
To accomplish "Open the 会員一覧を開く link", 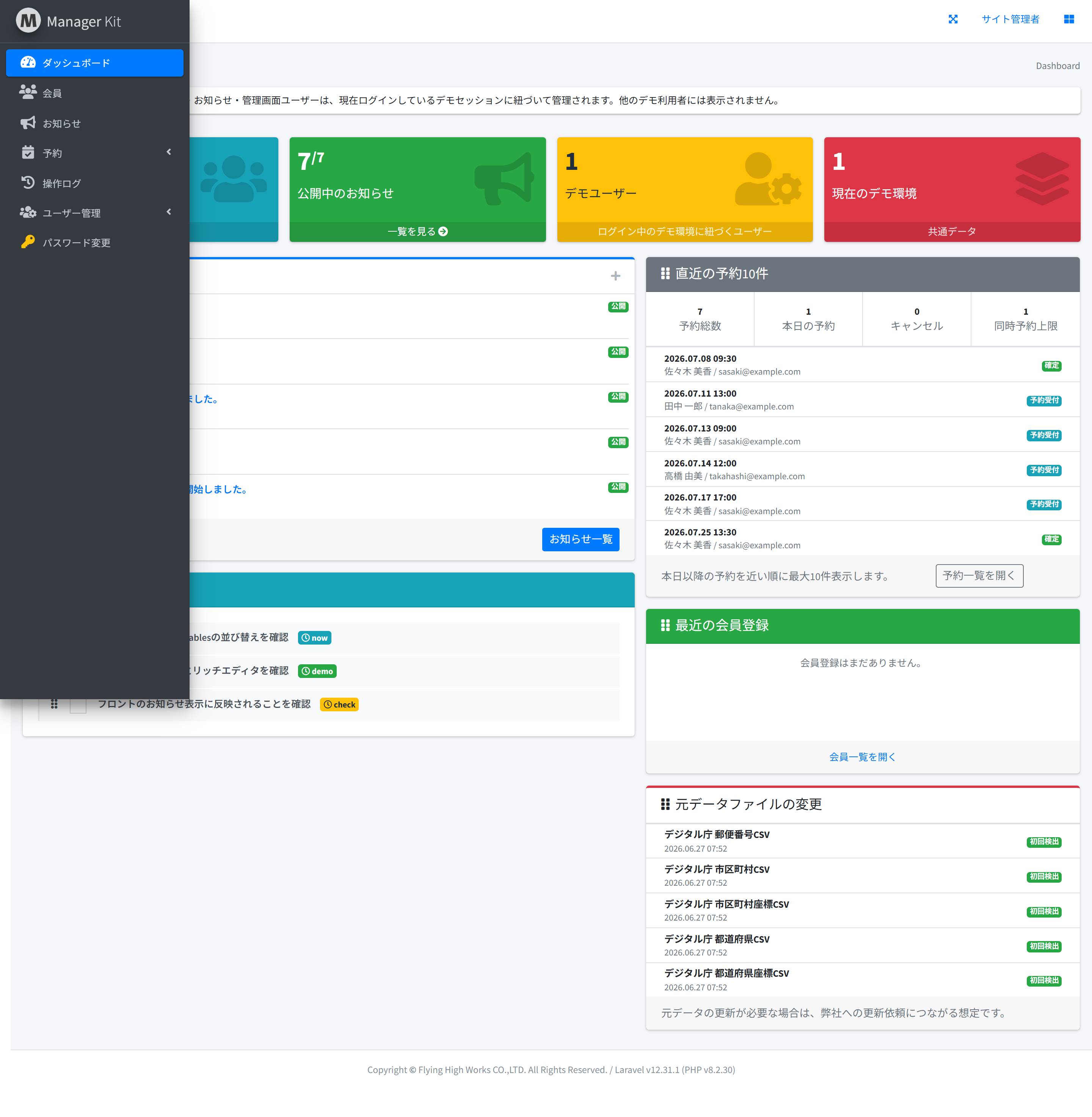I will click(862, 757).
